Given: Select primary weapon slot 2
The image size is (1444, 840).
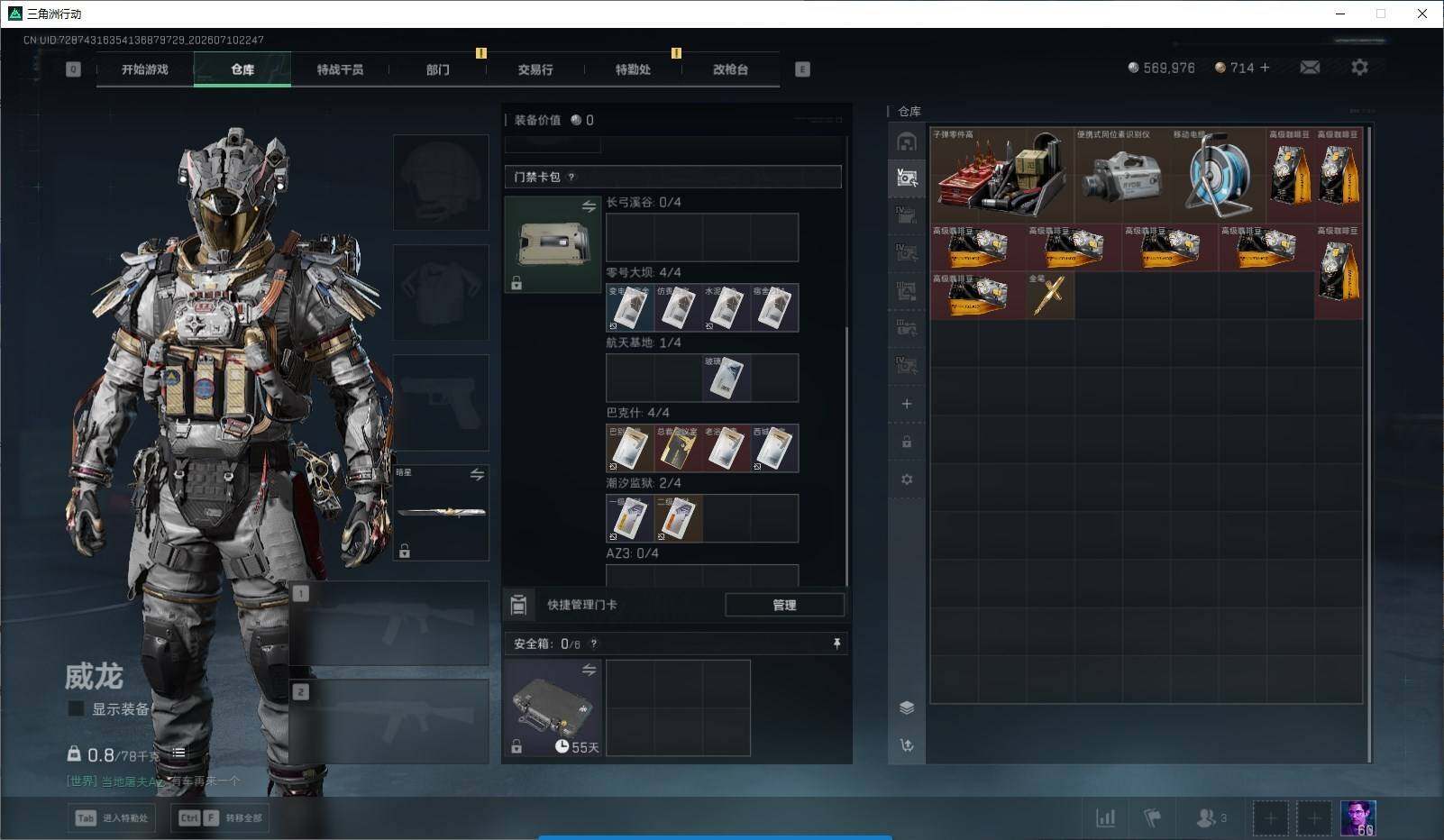Looking at the screenshot, I should tap(389, 721).
